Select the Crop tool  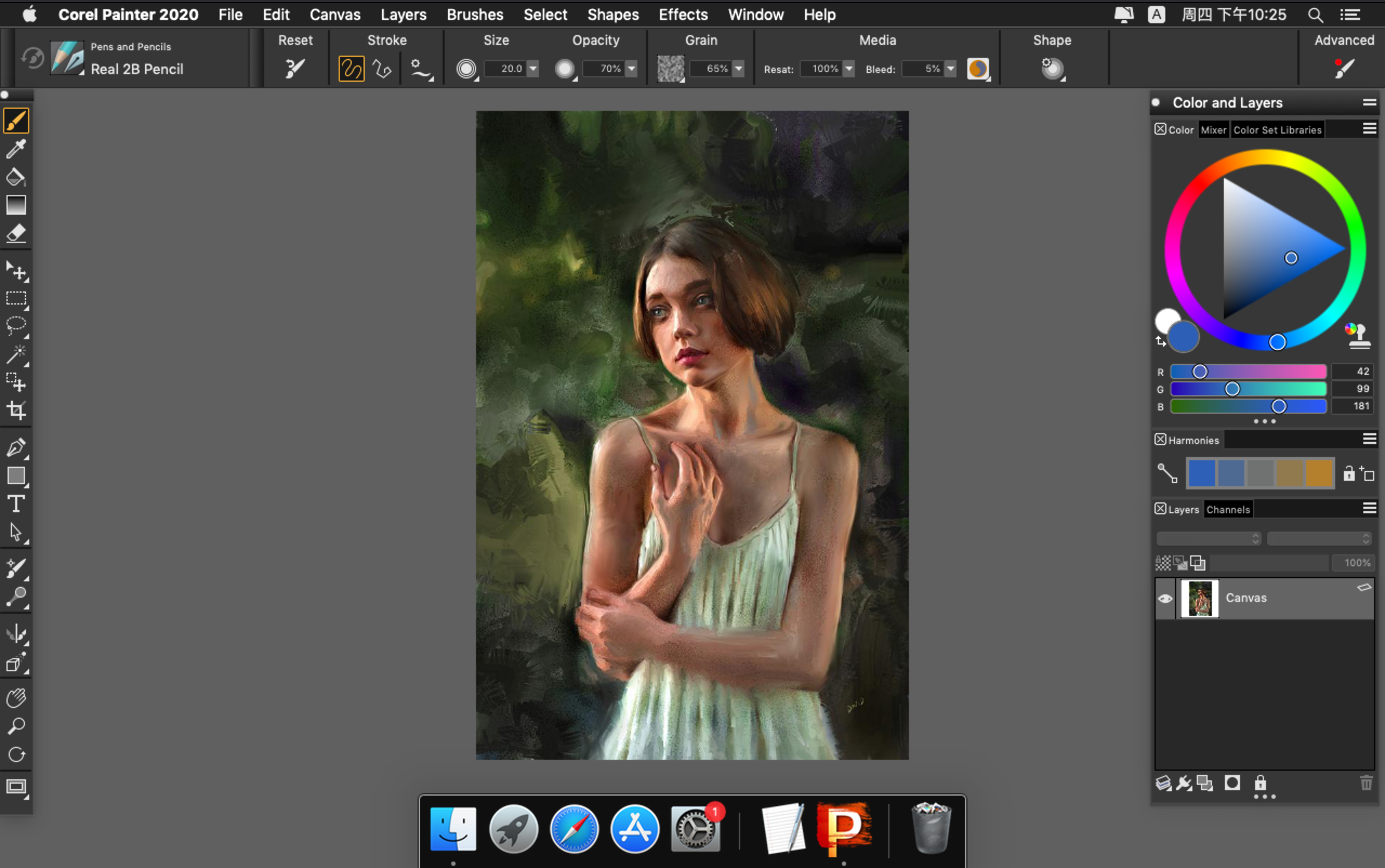[x=16, y=410]
